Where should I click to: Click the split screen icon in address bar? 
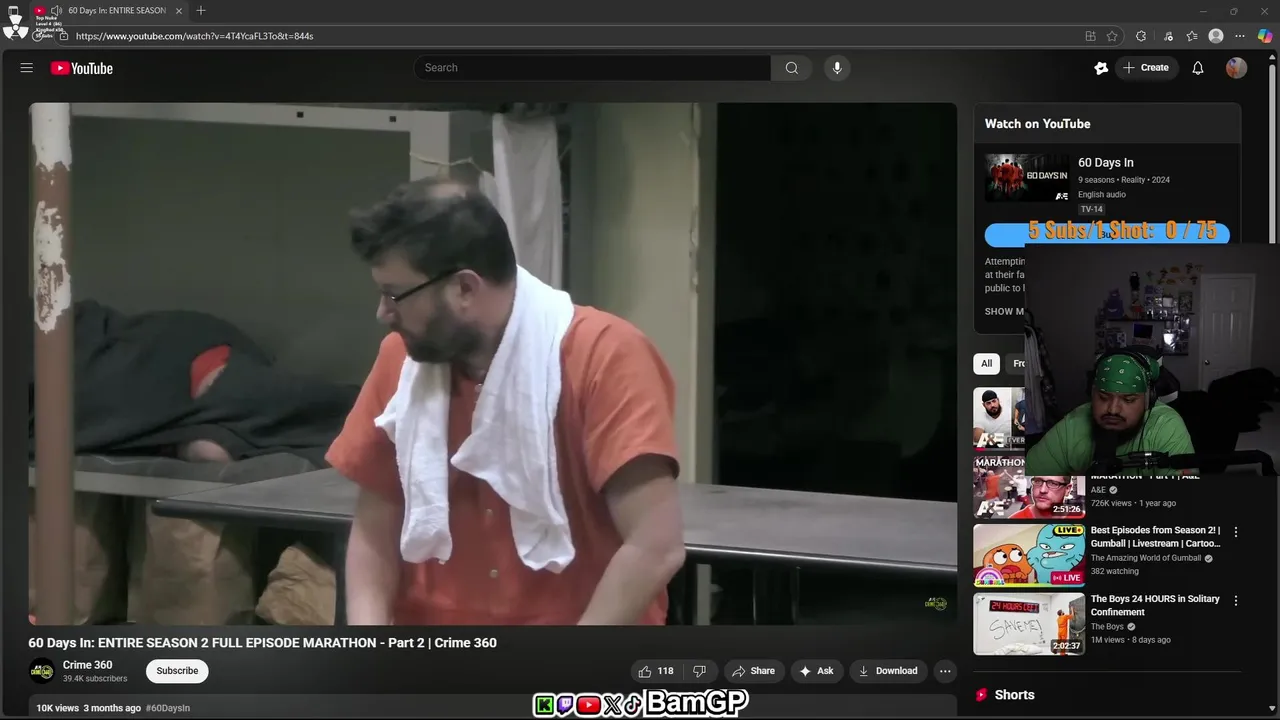click(x=1090, y=36)
